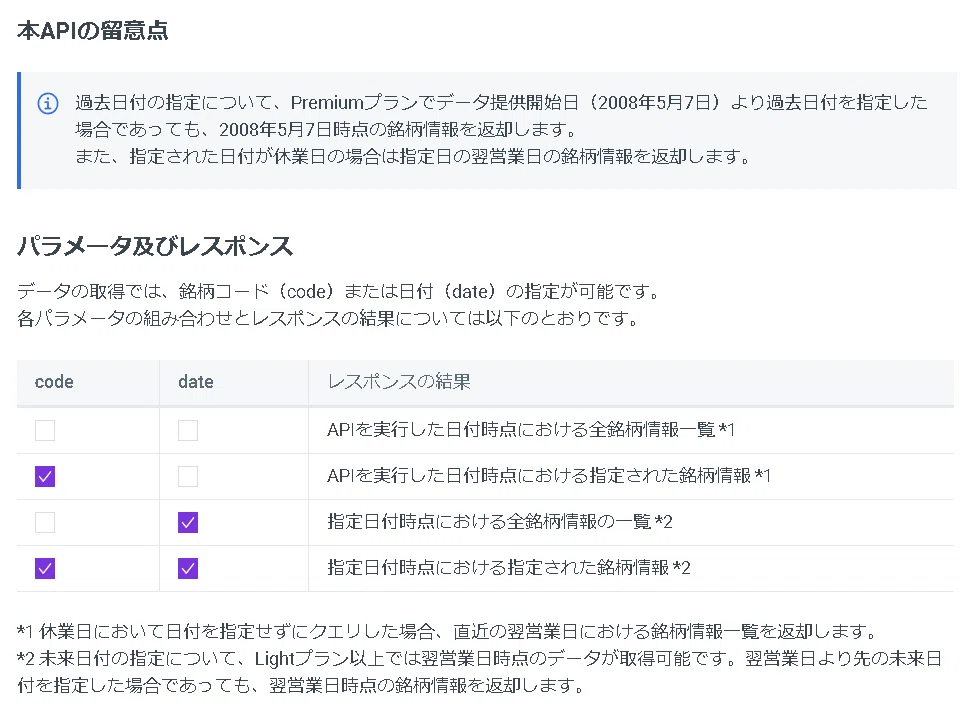The height and width of the screenshot is (711, 964).
Task: Click the blue info icon in the notice box
Action: coord(48,103)
